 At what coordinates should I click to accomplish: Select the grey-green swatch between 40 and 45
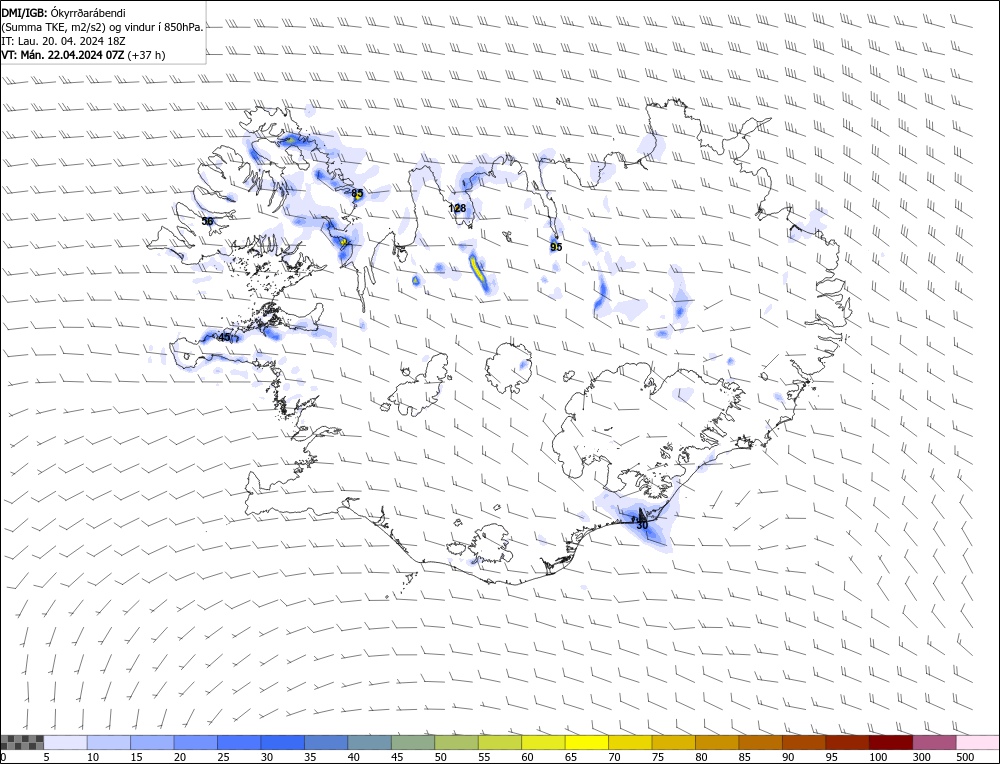pos(369,742)
